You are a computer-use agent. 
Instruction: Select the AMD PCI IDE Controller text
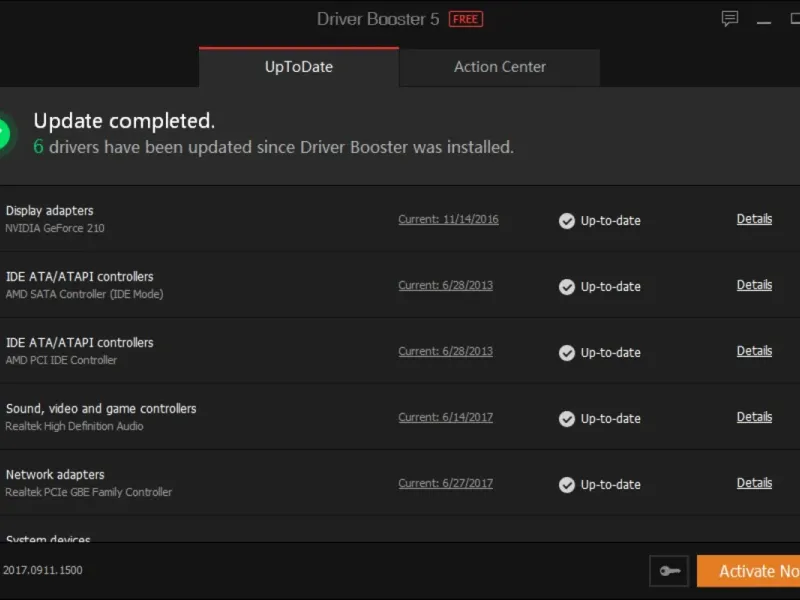point(61,360)
